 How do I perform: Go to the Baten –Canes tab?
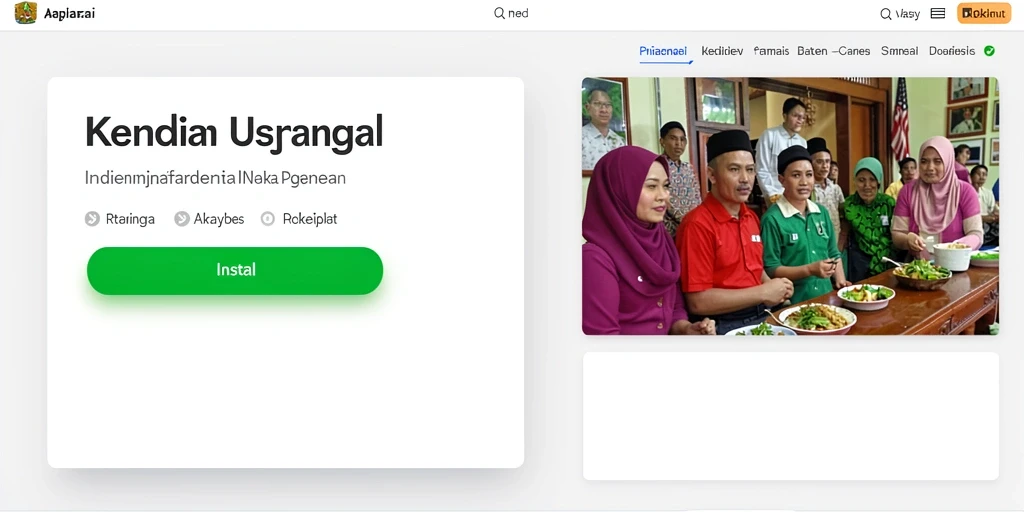click(833, 51)
